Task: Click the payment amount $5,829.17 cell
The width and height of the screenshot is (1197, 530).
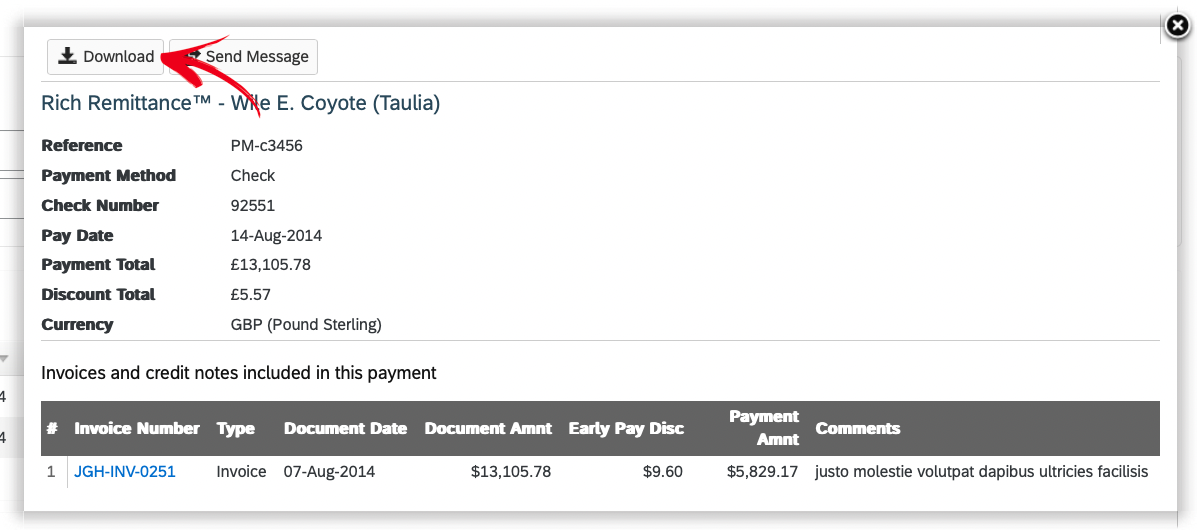Action: click(763, 472)
